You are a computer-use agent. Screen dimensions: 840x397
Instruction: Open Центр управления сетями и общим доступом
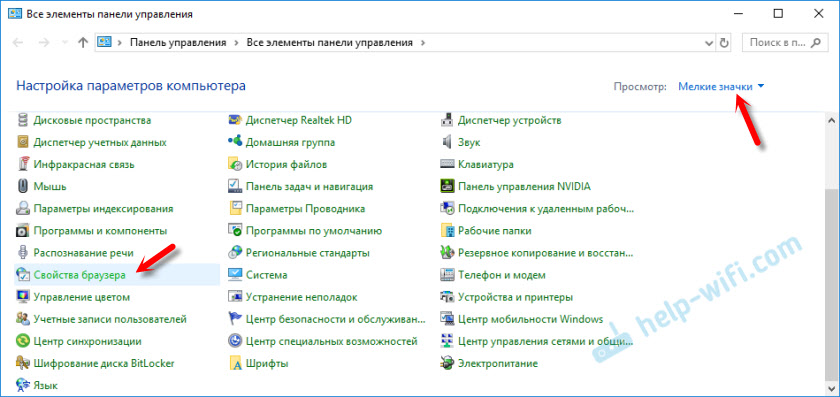click(545, 341)
